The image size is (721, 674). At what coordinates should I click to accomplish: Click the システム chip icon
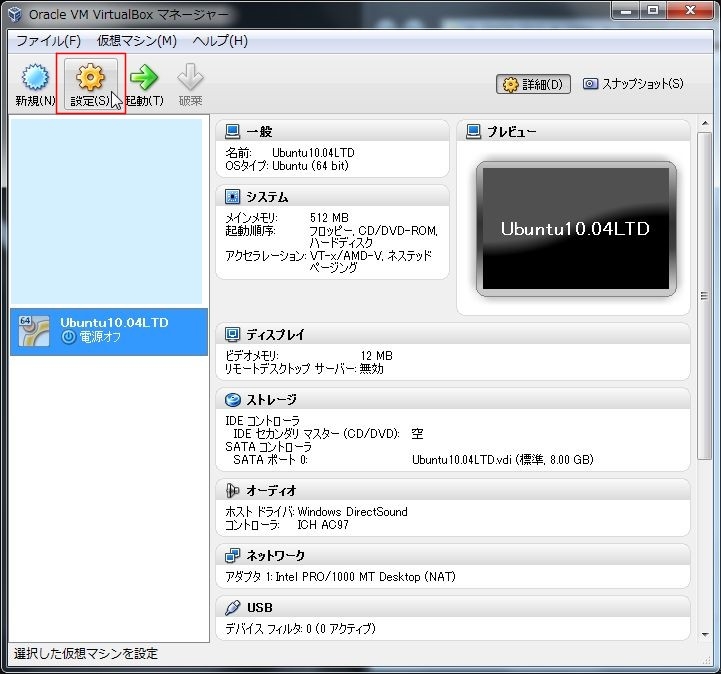click(232, 197)
